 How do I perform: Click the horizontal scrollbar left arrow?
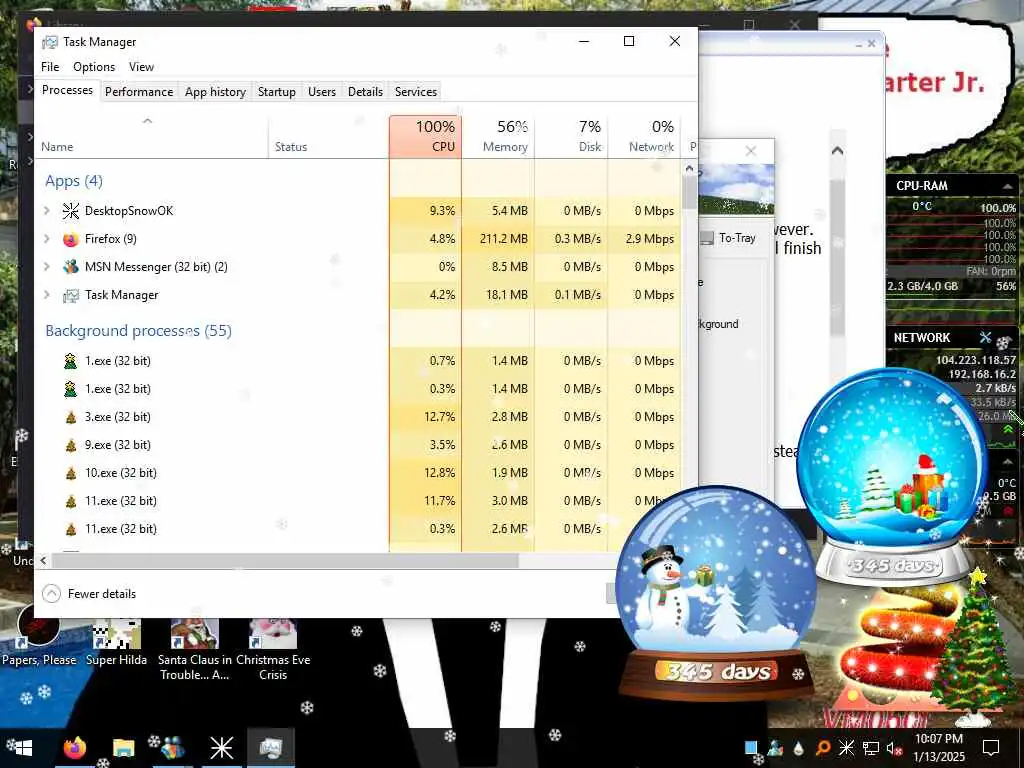point(43,560)
